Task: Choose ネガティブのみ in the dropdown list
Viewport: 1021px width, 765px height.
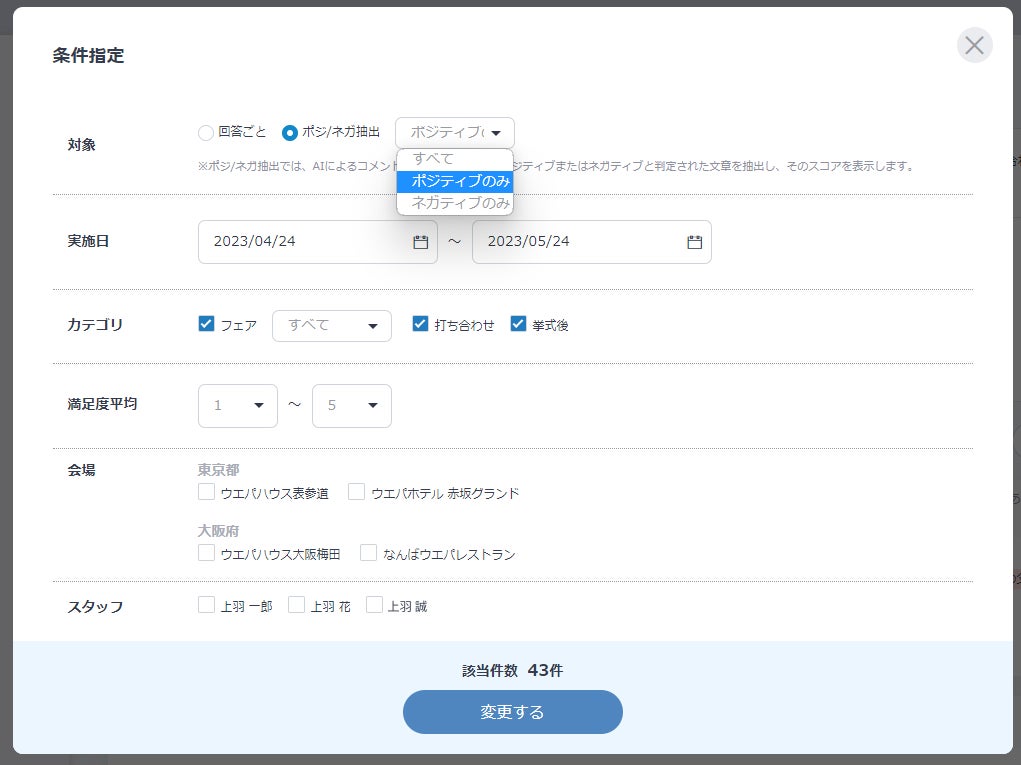Action: [455, 203]
